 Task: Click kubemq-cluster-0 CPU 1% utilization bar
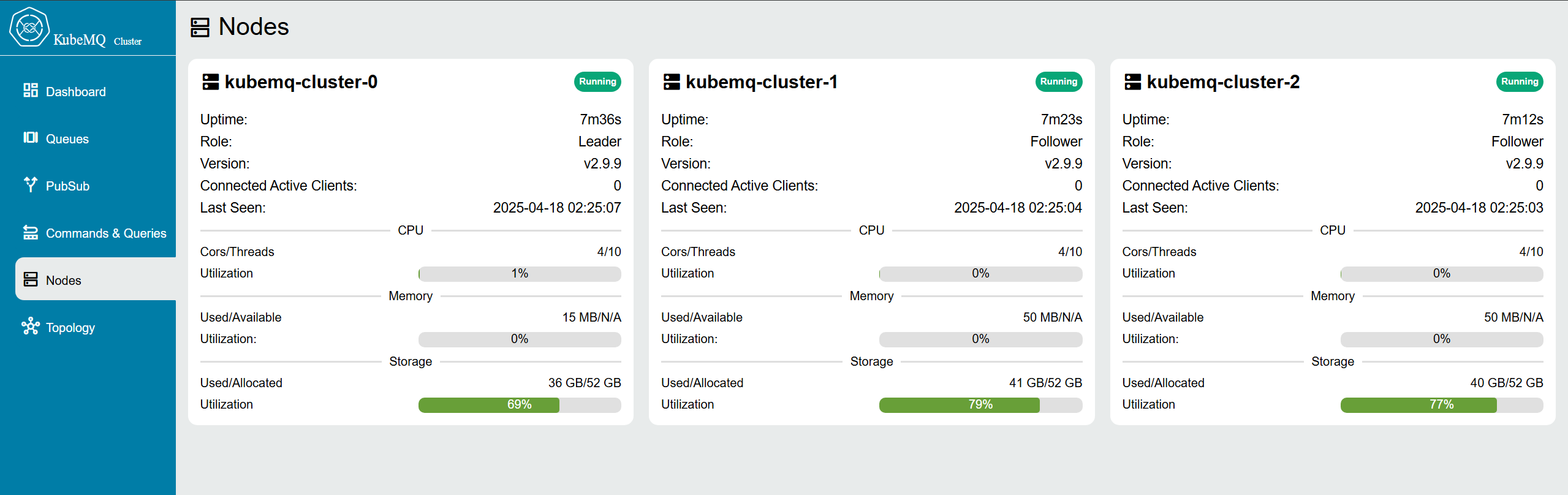(519, 274)
